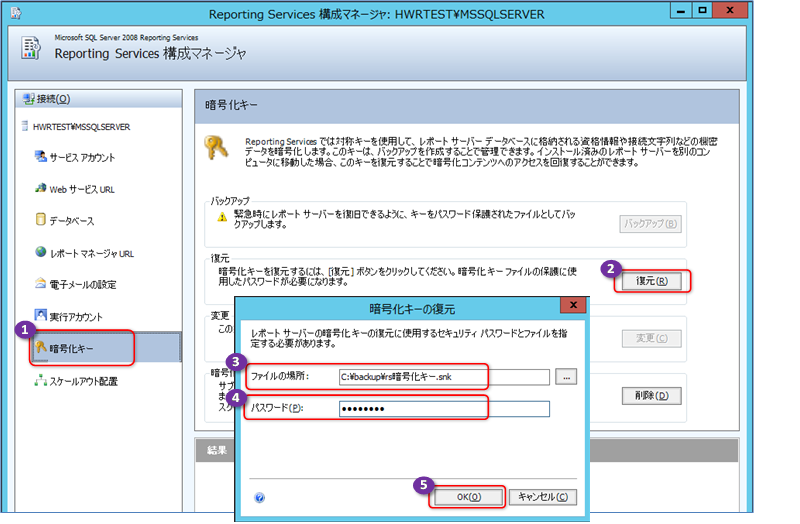Confirm the restore dialog with OK(O)
The height and width of the screenshot is (524, 800).
[x=468, y=497]
